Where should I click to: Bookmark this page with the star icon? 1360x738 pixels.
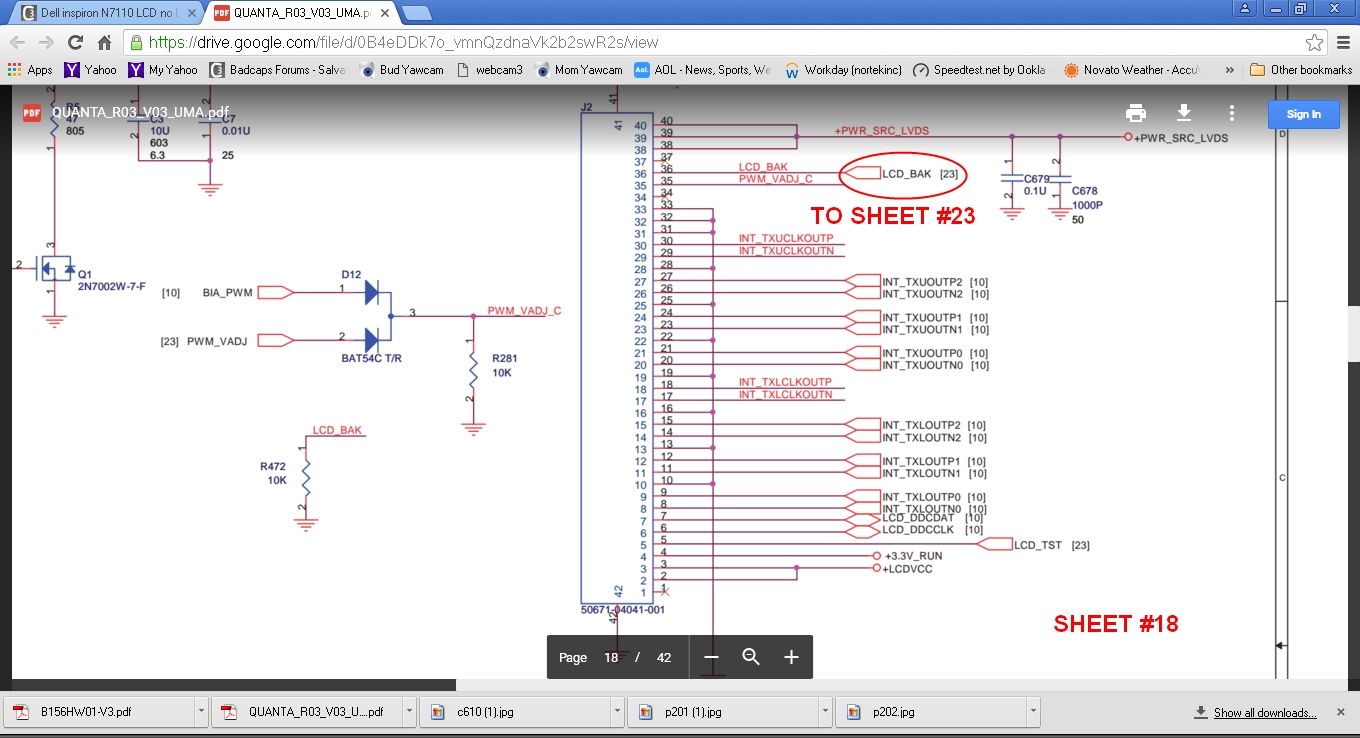[1314, 43]
